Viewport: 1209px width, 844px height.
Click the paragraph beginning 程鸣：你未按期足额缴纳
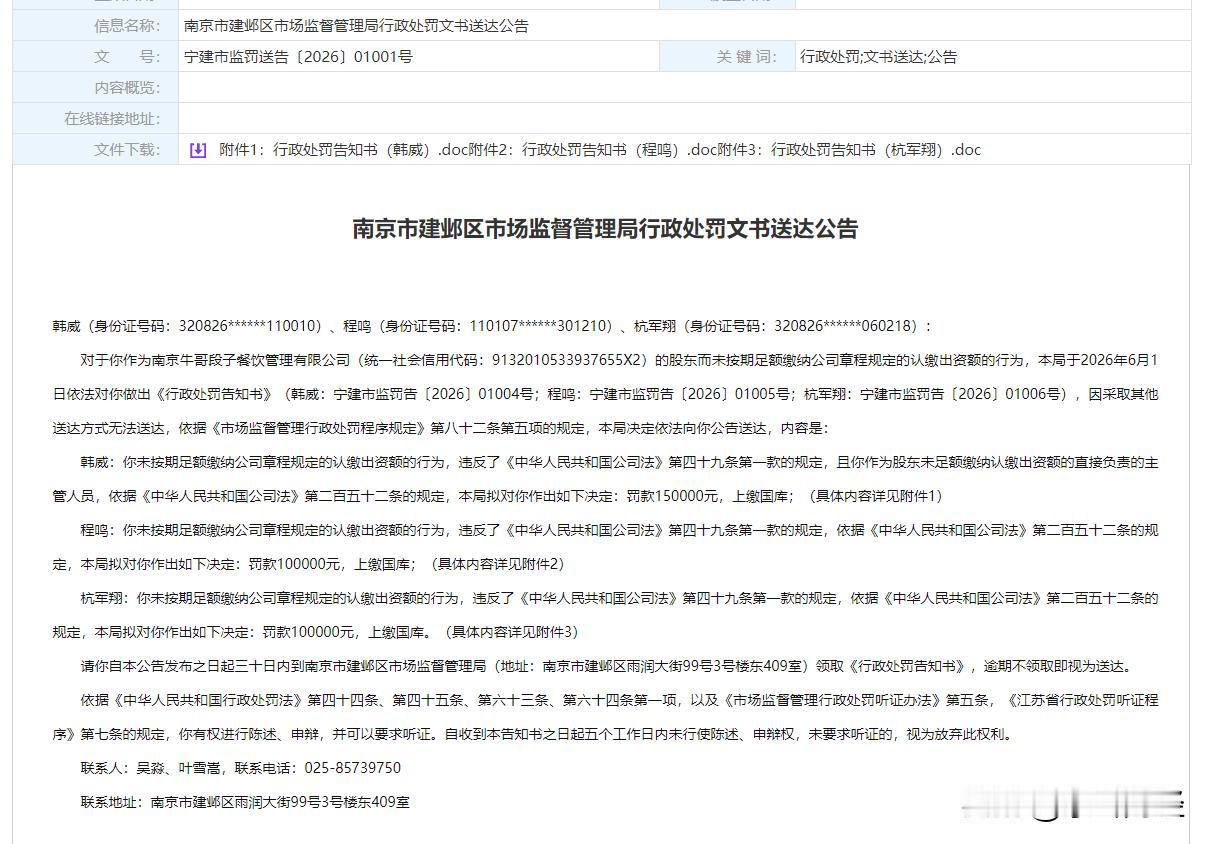[x=605, y=547]
